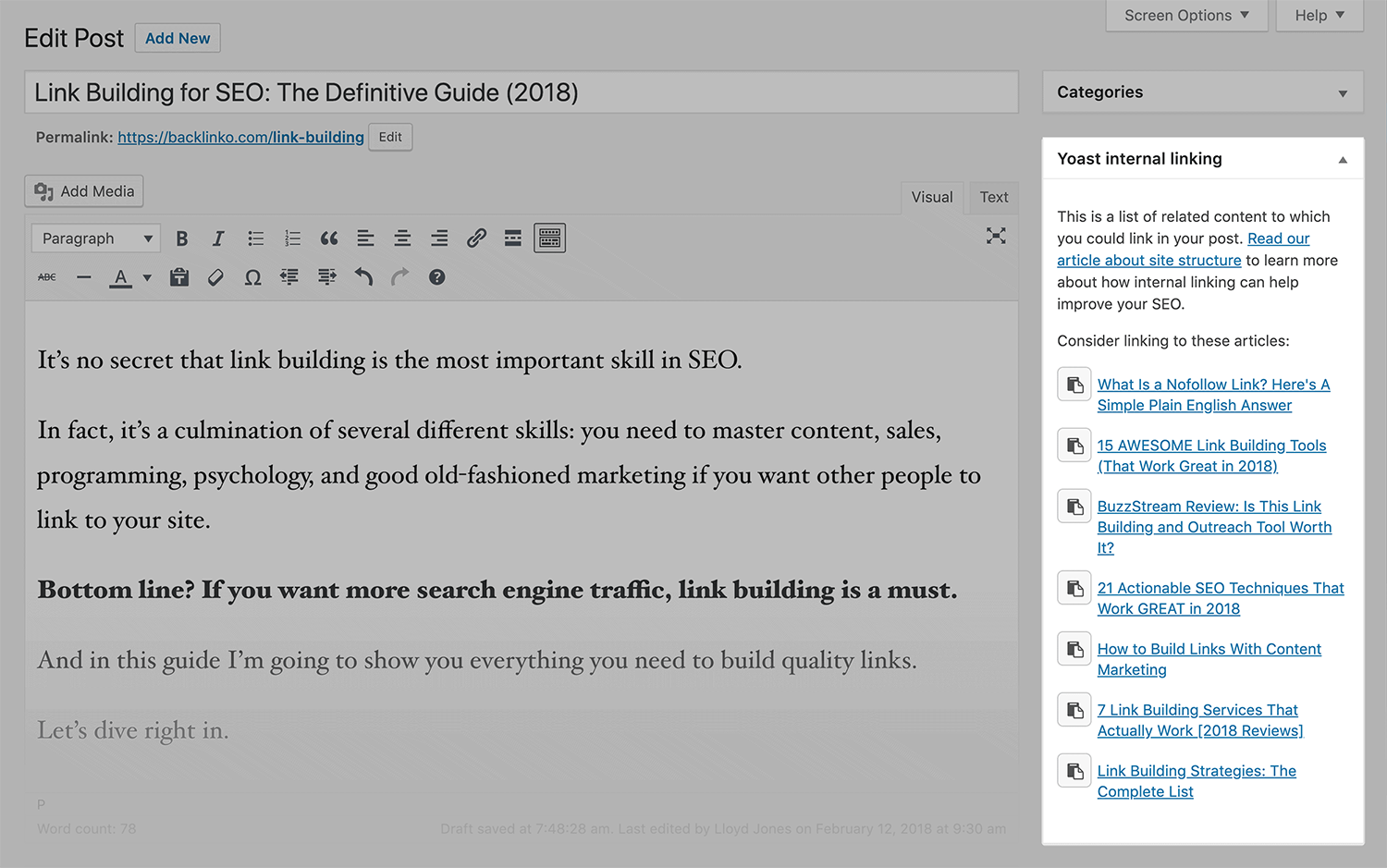Viewport: 1387px width, 868px height.
Task: Align text left
Action: (366, 238)
